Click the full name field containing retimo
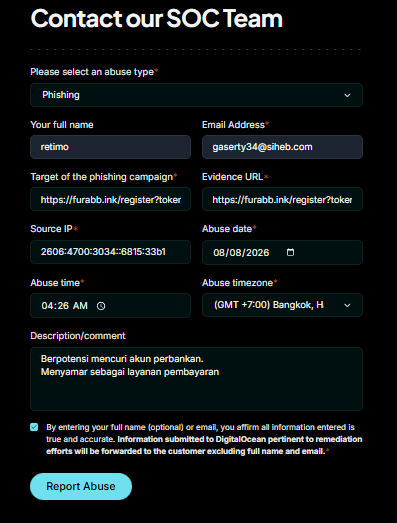This screenshot has width=397, height=523. click(x=110, y=147)
